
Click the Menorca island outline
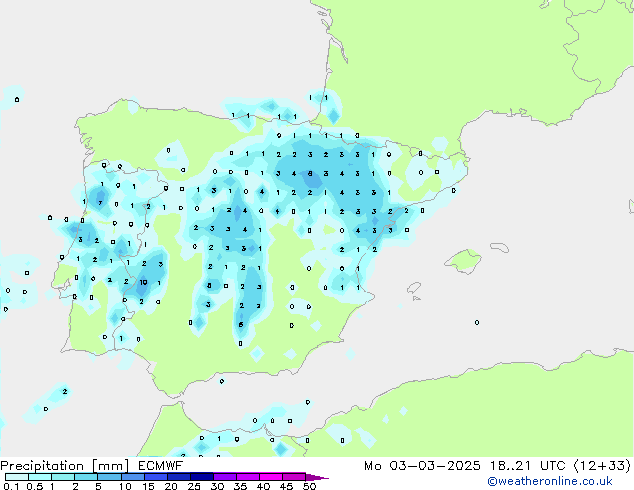coord(499,247)
